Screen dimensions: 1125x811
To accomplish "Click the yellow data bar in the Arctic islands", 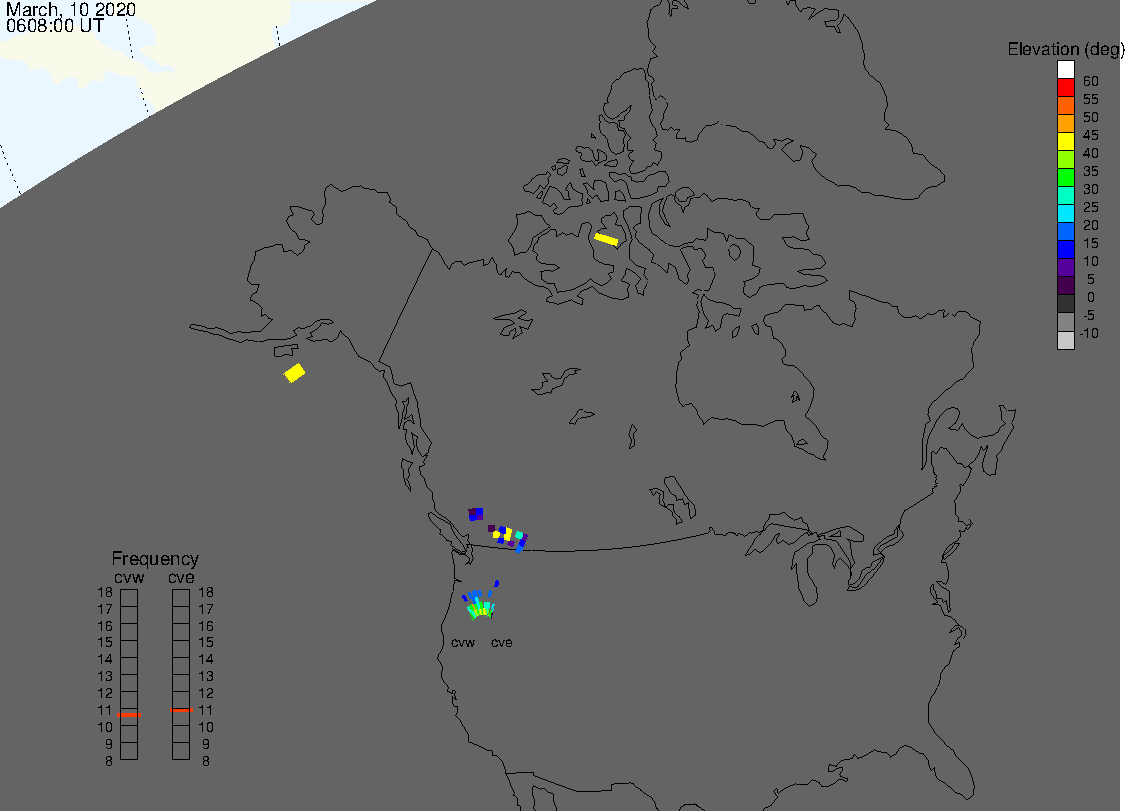I will [606, 239].
